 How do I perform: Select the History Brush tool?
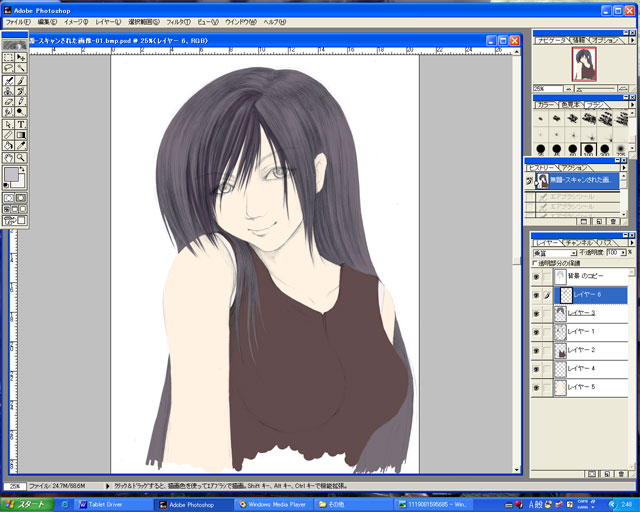[x=21, y=91]
